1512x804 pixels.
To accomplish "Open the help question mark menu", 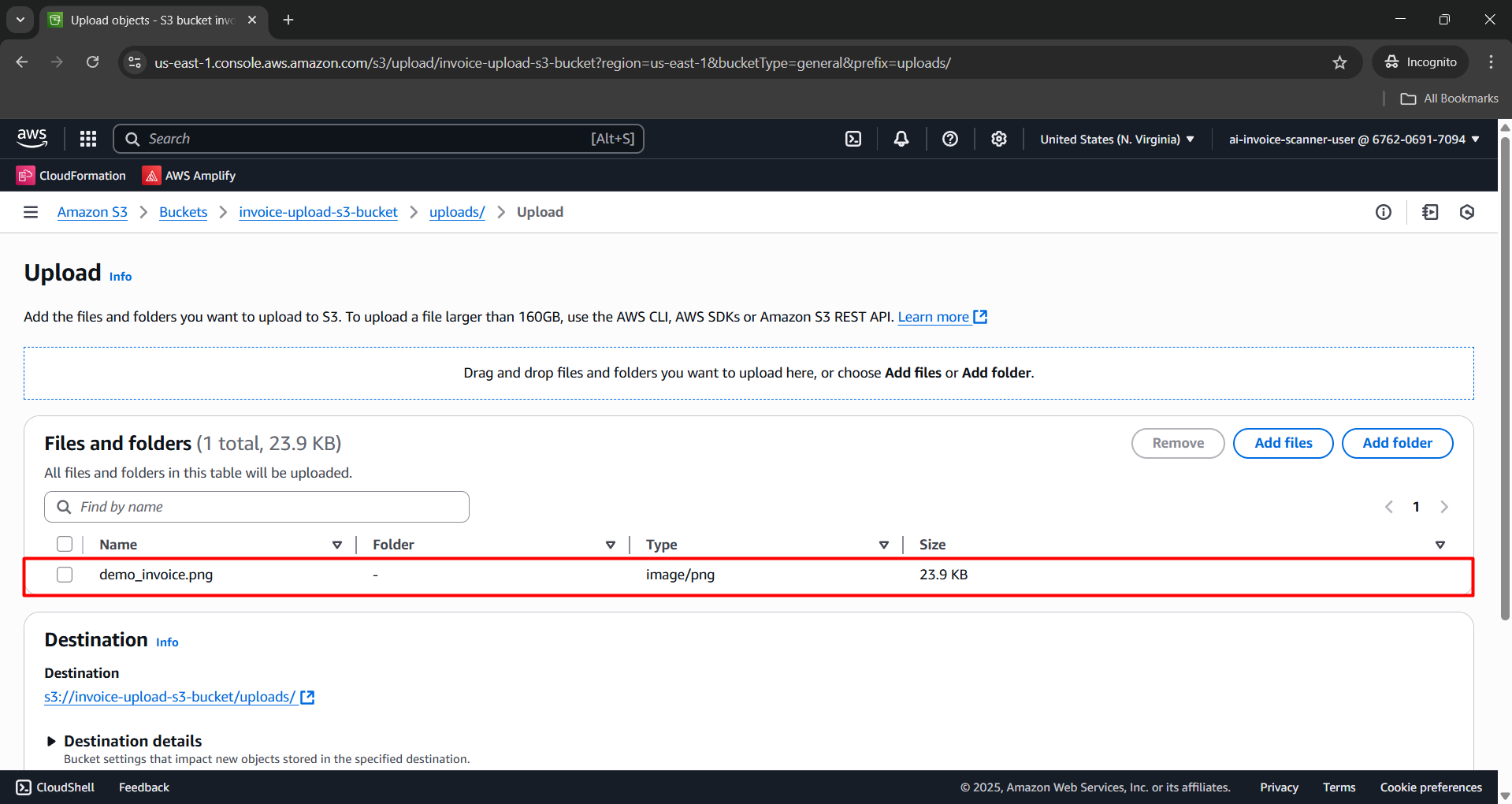I will pyautogui.click(x=950, y=139).
